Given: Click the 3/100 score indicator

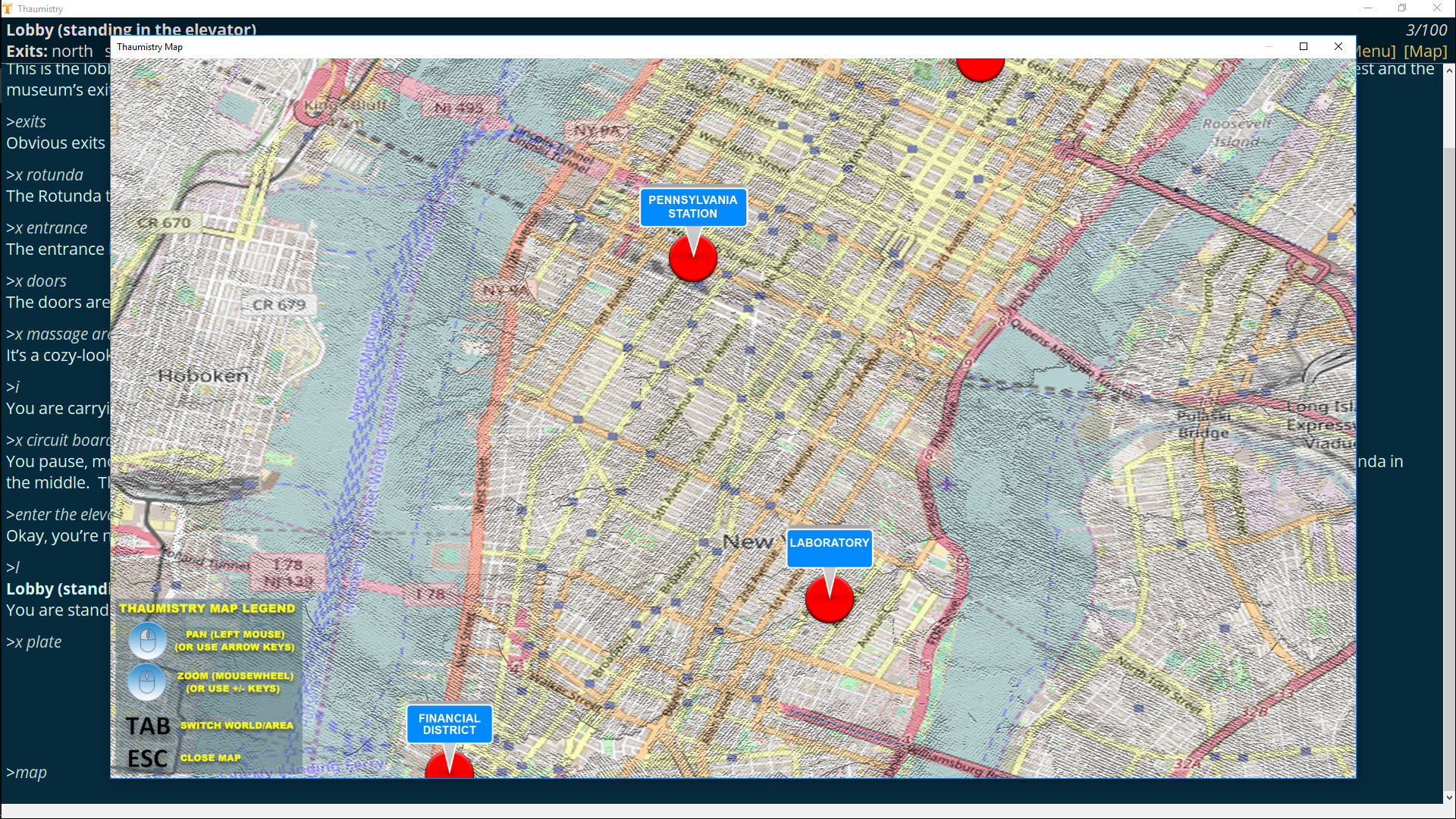Looking at the screenshot, I should (x=1427, y=30).
